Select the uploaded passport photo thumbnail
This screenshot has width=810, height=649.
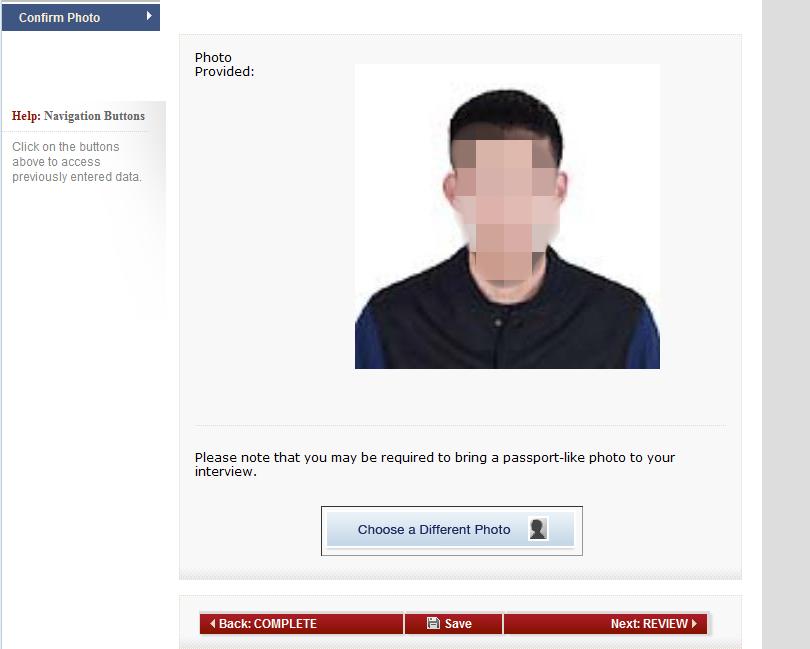pyautogui.click(x=507, y=216)
